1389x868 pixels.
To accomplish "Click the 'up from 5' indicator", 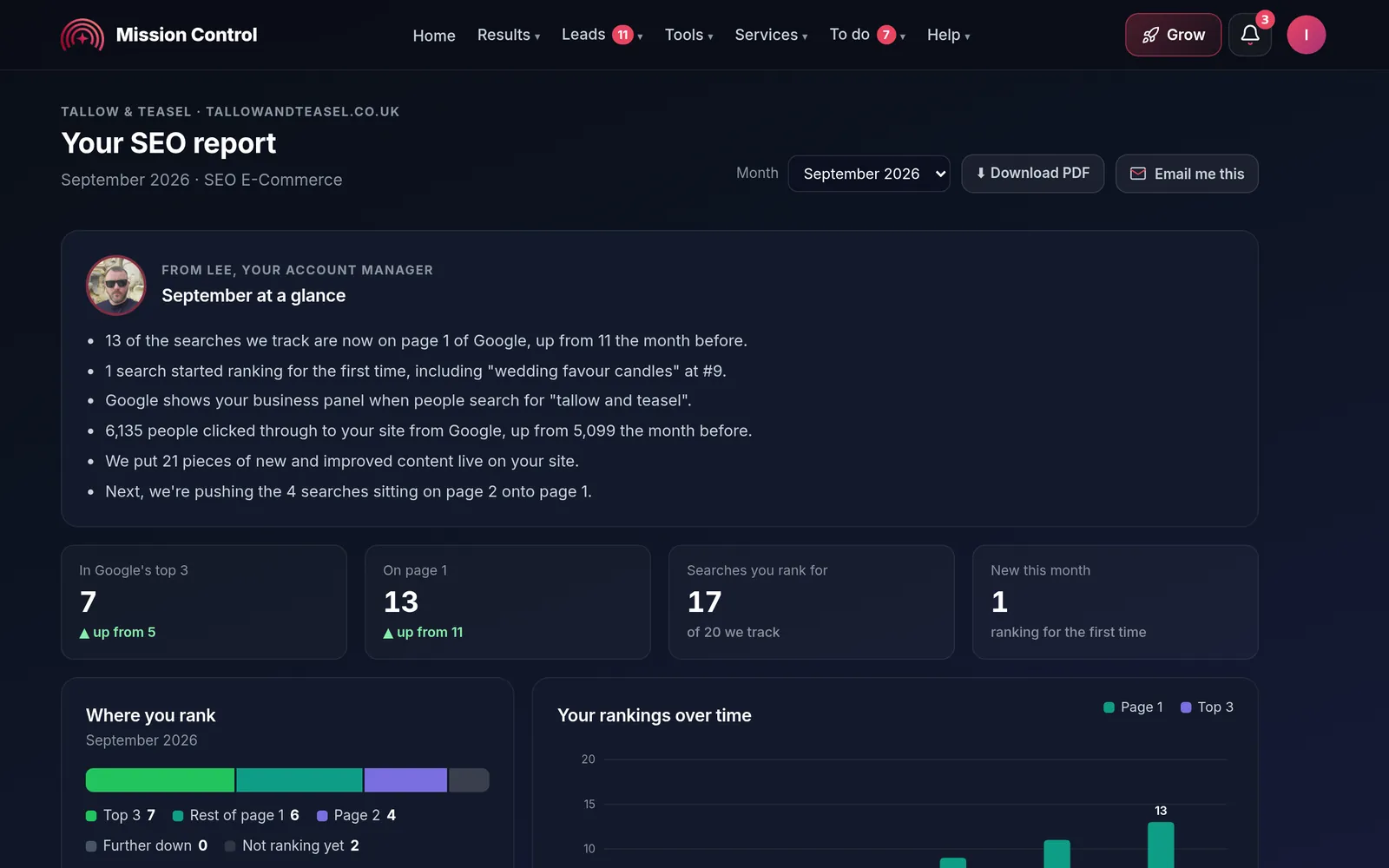I will tap(117, 632).
